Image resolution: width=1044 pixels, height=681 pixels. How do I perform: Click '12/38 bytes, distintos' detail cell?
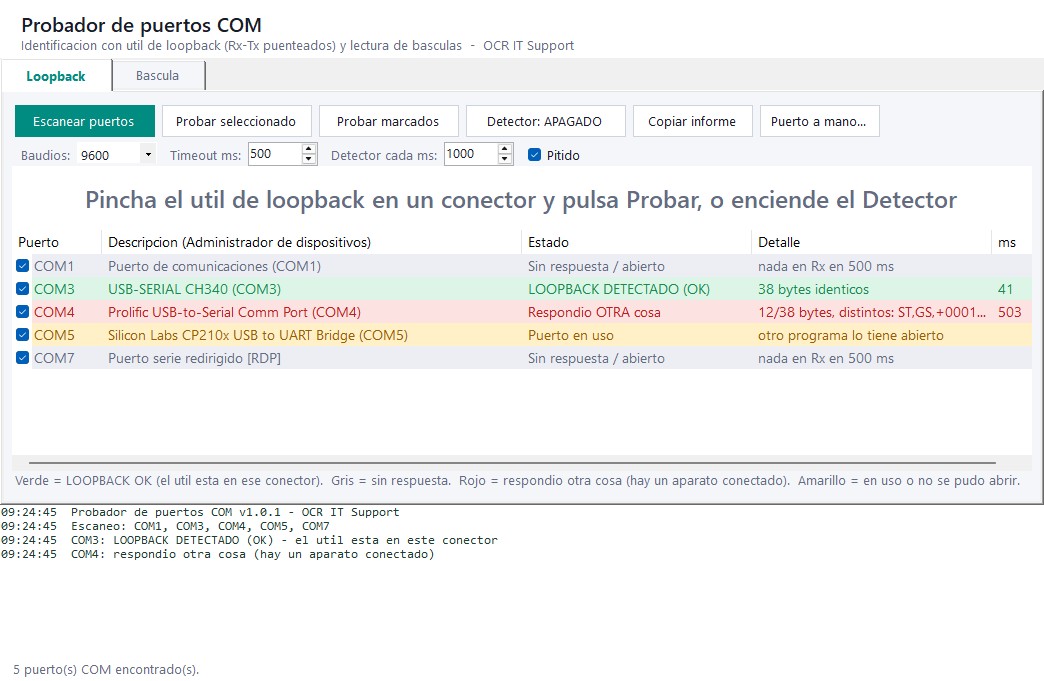pyautogui.click(x=872, y=312)
